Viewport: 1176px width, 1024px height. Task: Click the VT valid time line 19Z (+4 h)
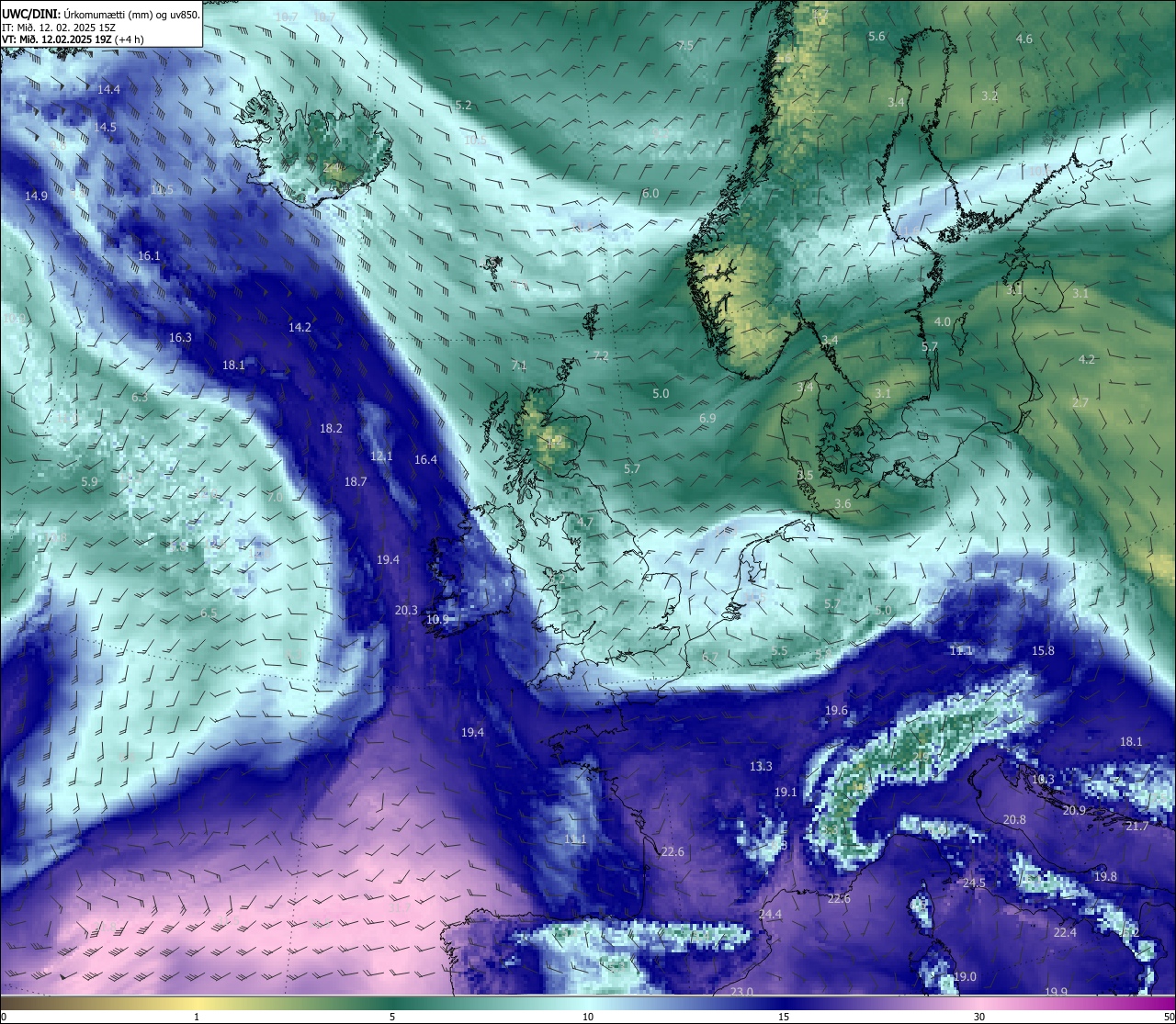[73, 39]
